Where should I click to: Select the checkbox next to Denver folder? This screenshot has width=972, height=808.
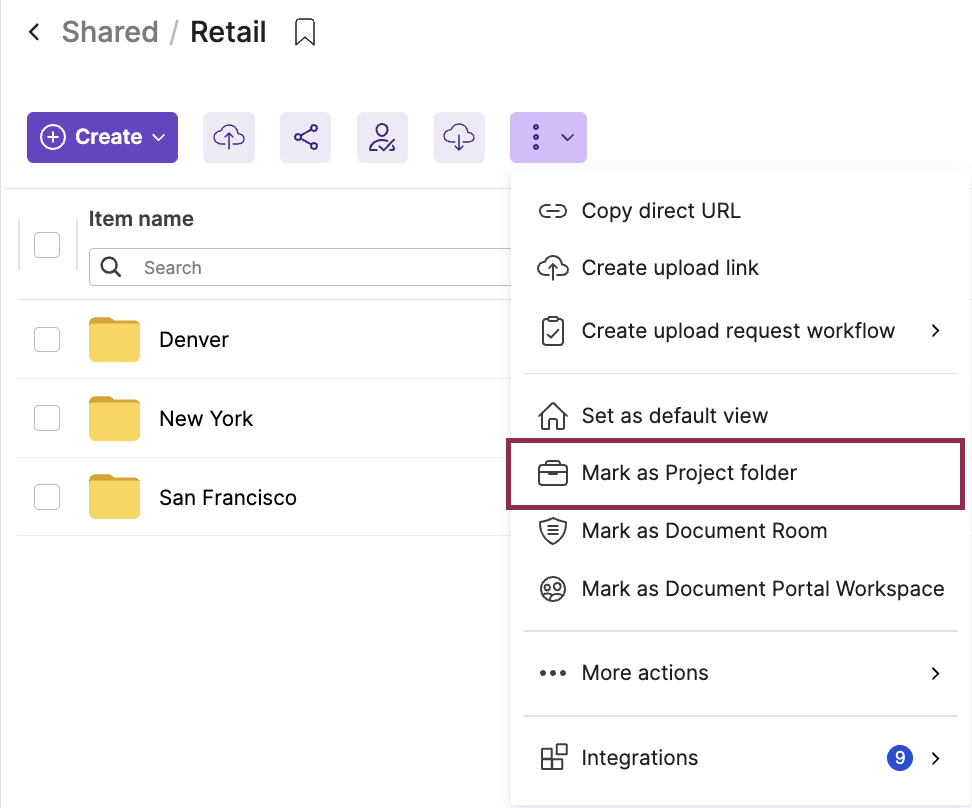pyautogui.click(x=47, y=339)
